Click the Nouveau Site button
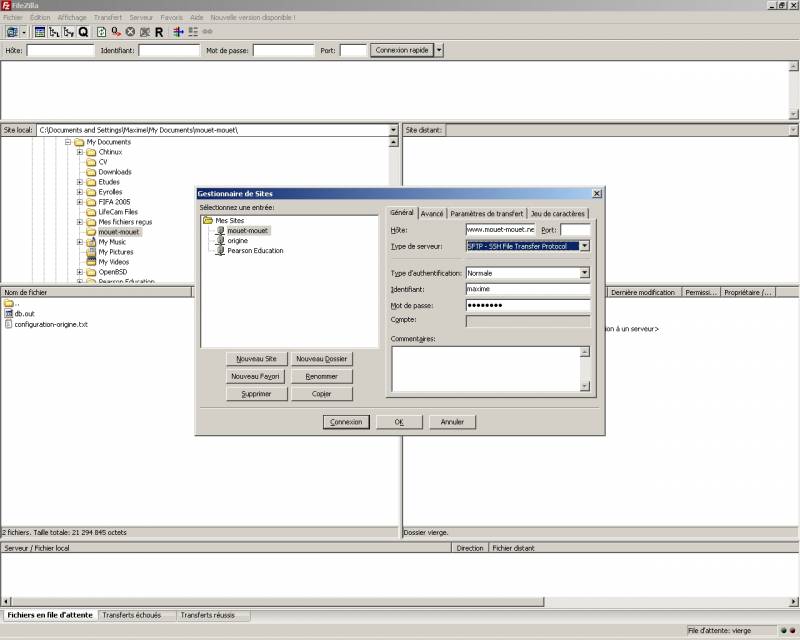The height and width of the screenshot is (640, 800). tap(256, 358)
